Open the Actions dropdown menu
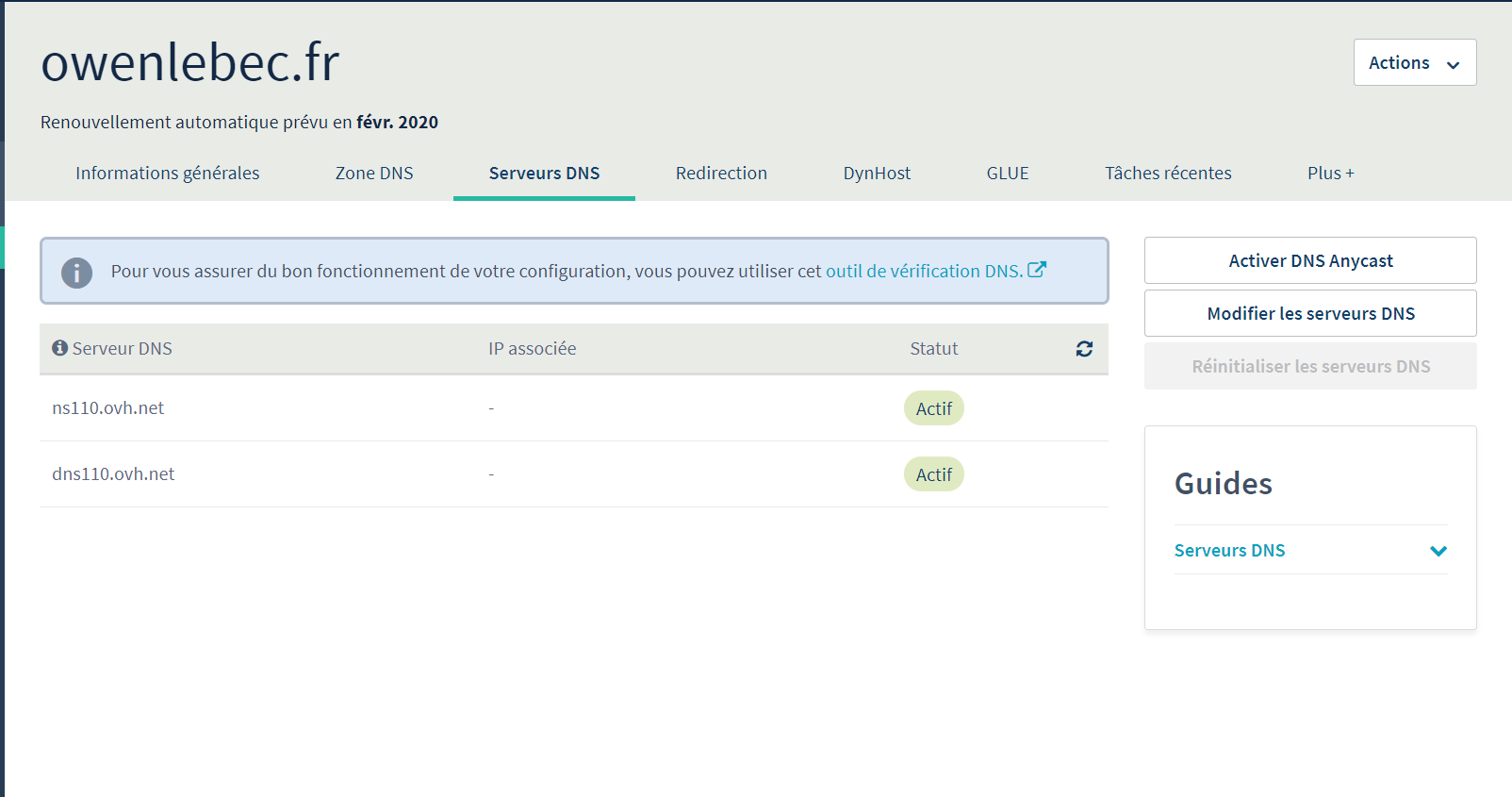 1415,62
